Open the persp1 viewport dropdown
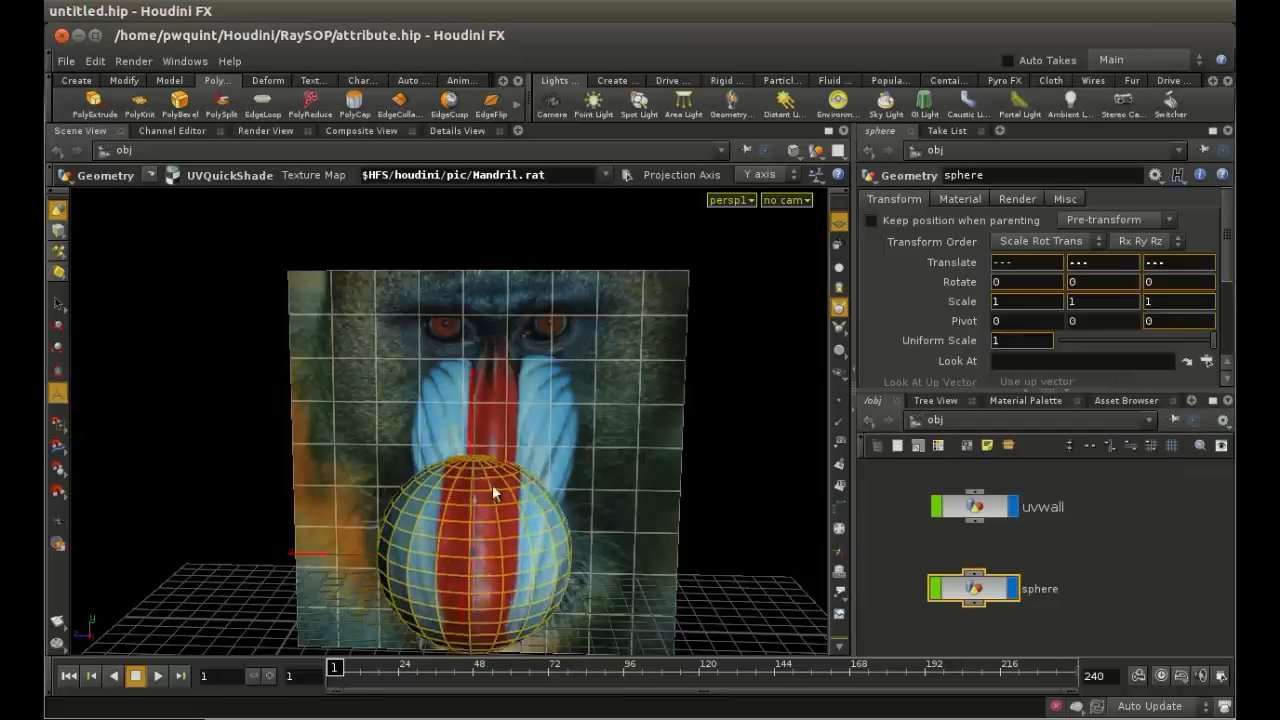The height and width of the screenshot is (720, 1280). (x=731, y=200)
